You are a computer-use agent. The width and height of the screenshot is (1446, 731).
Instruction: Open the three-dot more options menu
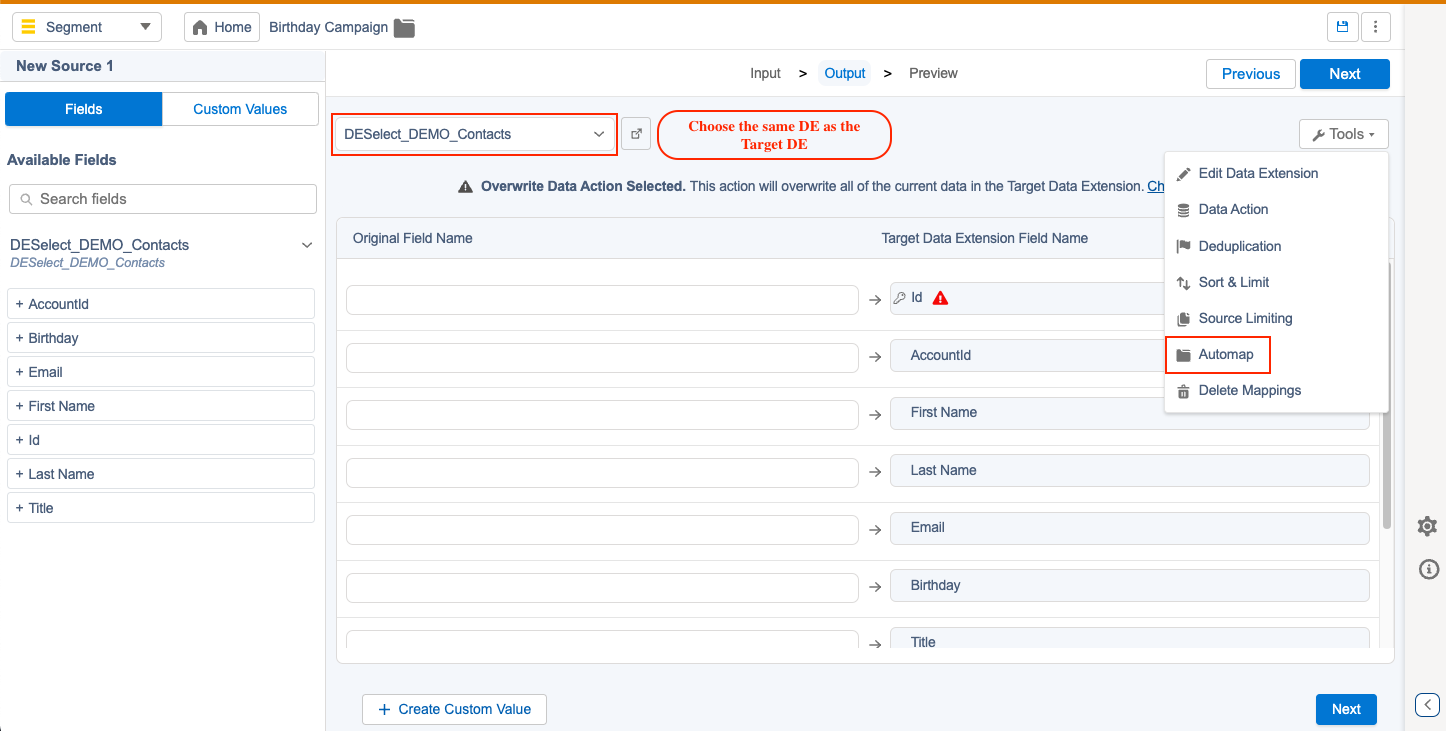coord(1376,27)
